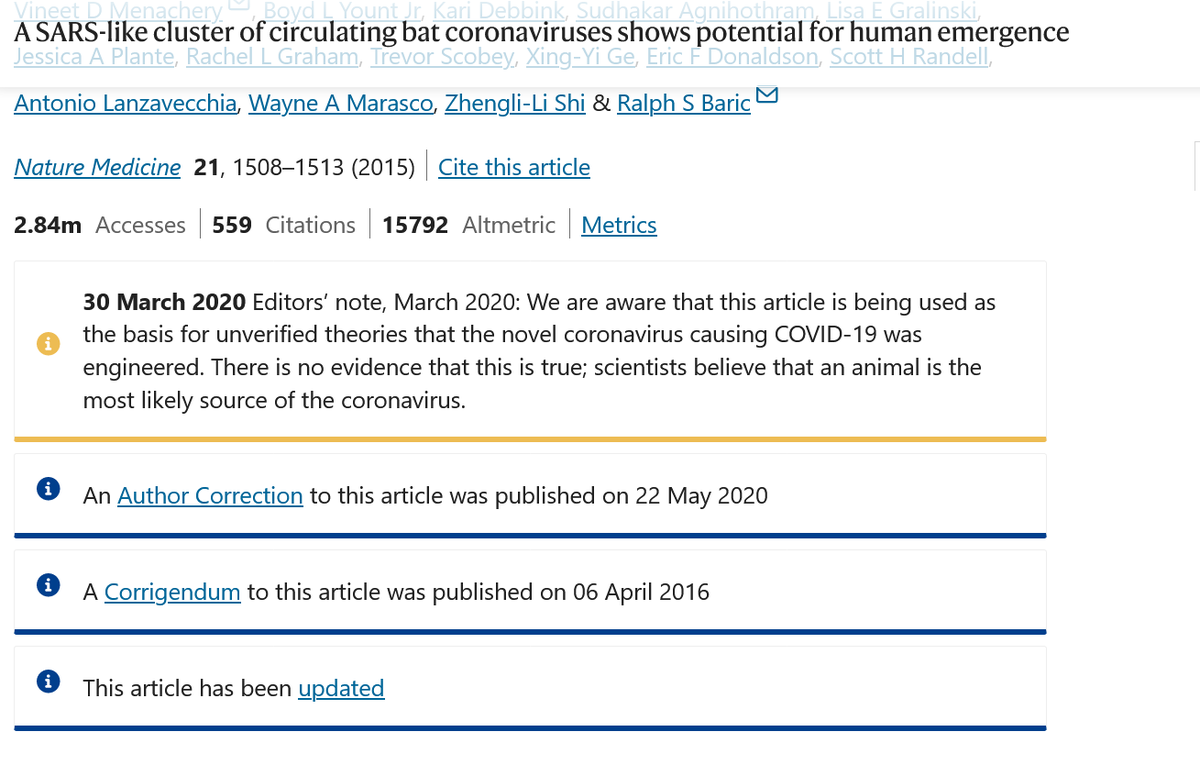Click author Trevor Scobey
Image resolution: width=1200 pixels, height=776 pixels.
439,57
